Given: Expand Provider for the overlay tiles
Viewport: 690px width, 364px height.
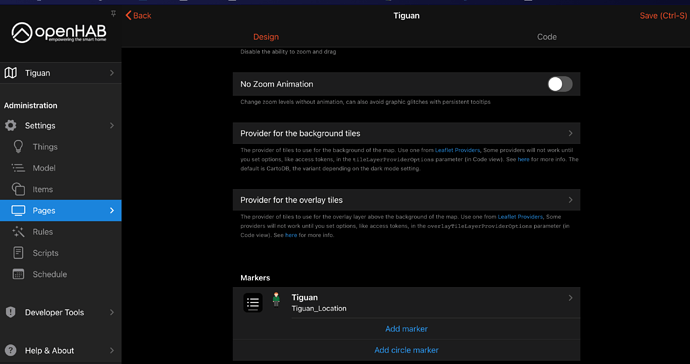Looking at the screenshot, I should click(x=406, y=200).
